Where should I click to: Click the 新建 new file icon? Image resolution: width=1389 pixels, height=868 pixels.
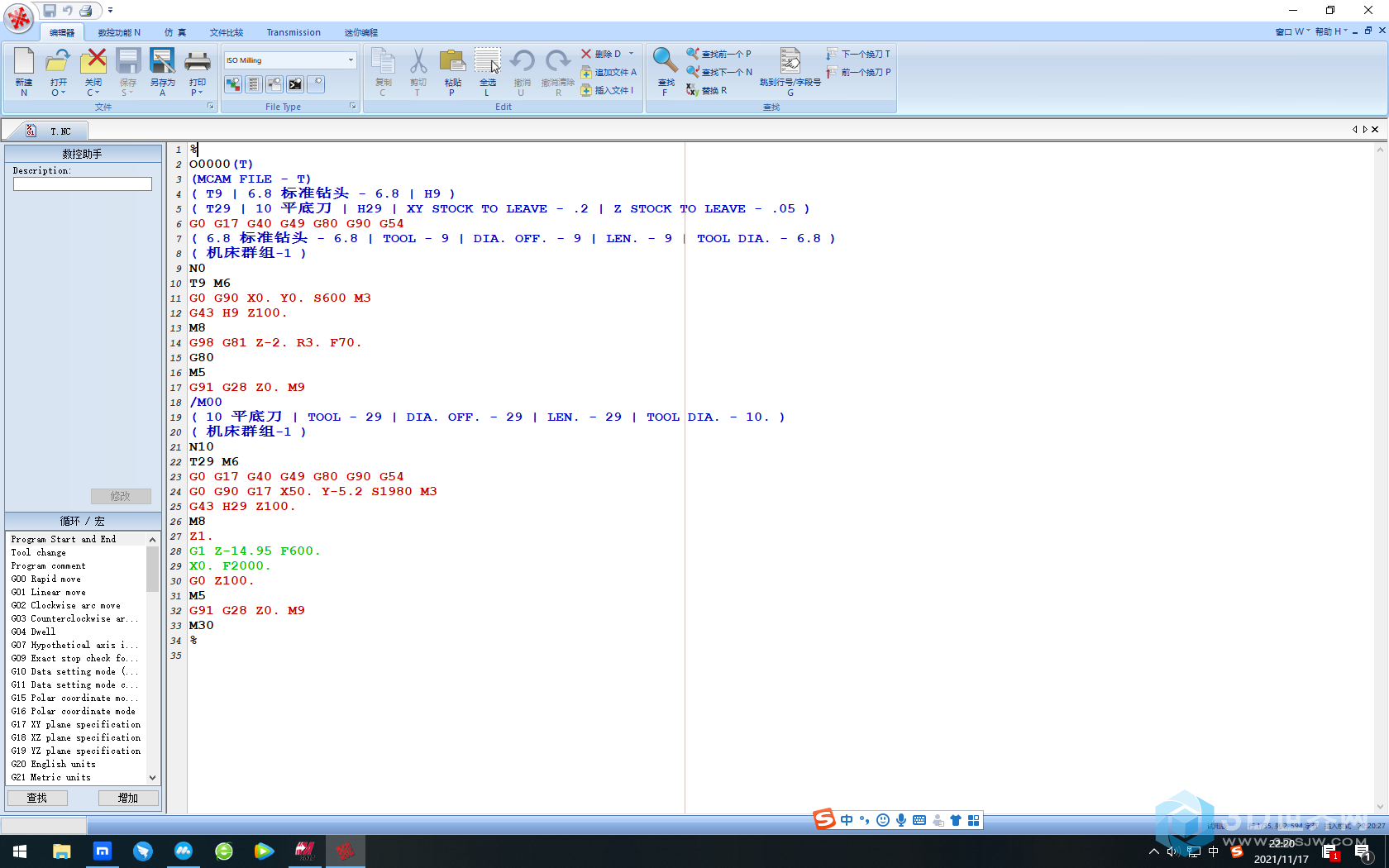point(24,61)
